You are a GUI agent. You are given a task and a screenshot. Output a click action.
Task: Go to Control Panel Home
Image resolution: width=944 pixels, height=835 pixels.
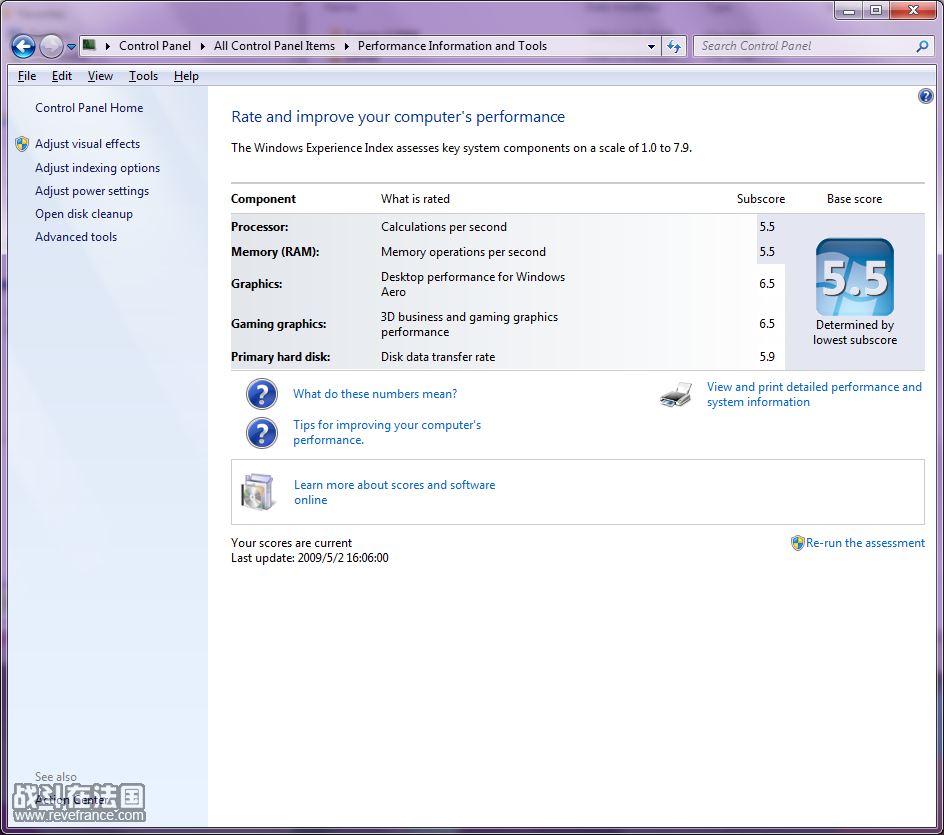click(x=89, y=108)
